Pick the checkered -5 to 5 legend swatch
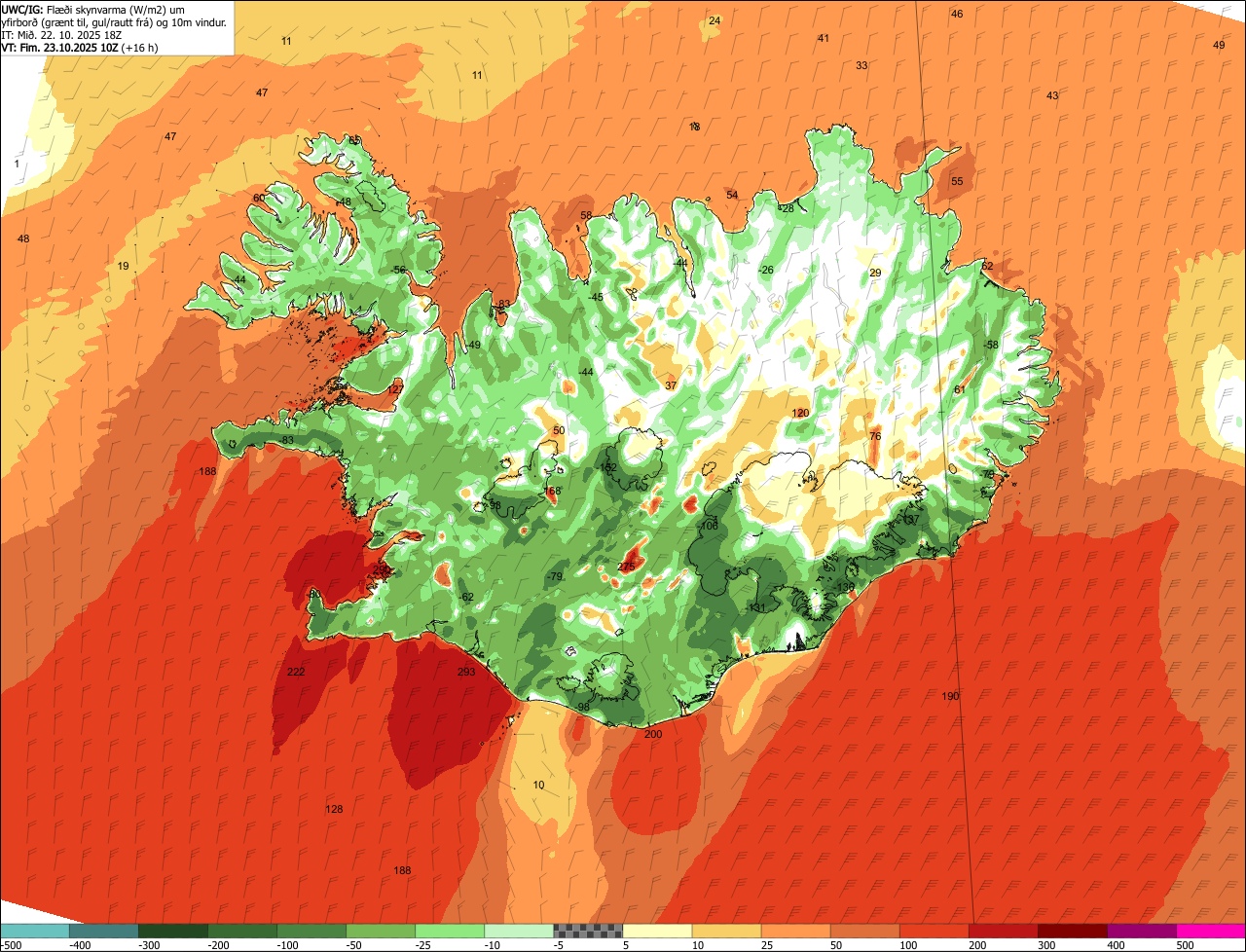 click(588, 931)
